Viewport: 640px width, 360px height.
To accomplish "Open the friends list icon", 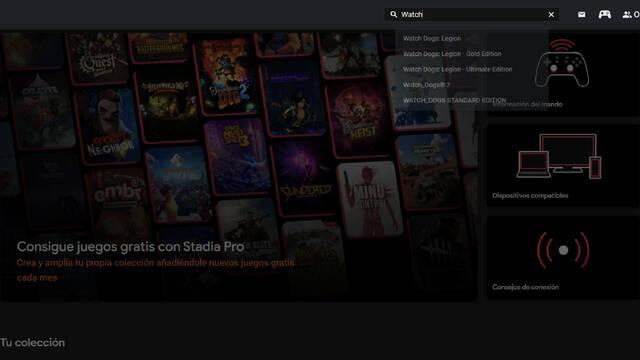I will 627,15.
